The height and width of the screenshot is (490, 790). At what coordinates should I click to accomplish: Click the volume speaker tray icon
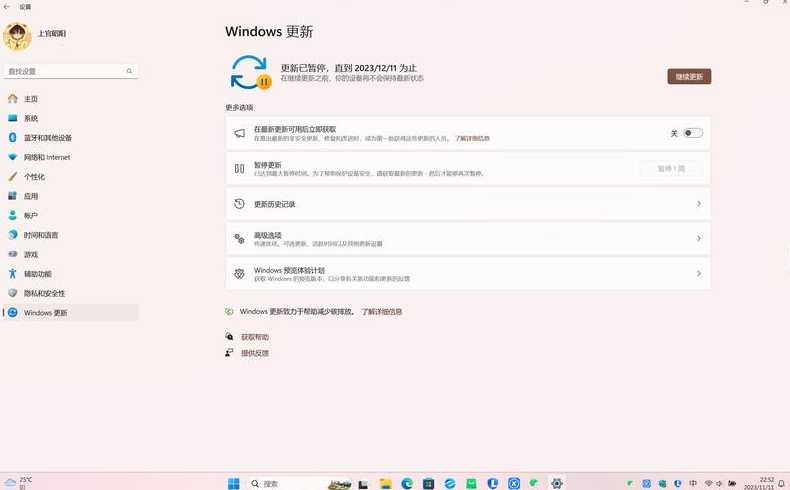click(x=719, y=483)
